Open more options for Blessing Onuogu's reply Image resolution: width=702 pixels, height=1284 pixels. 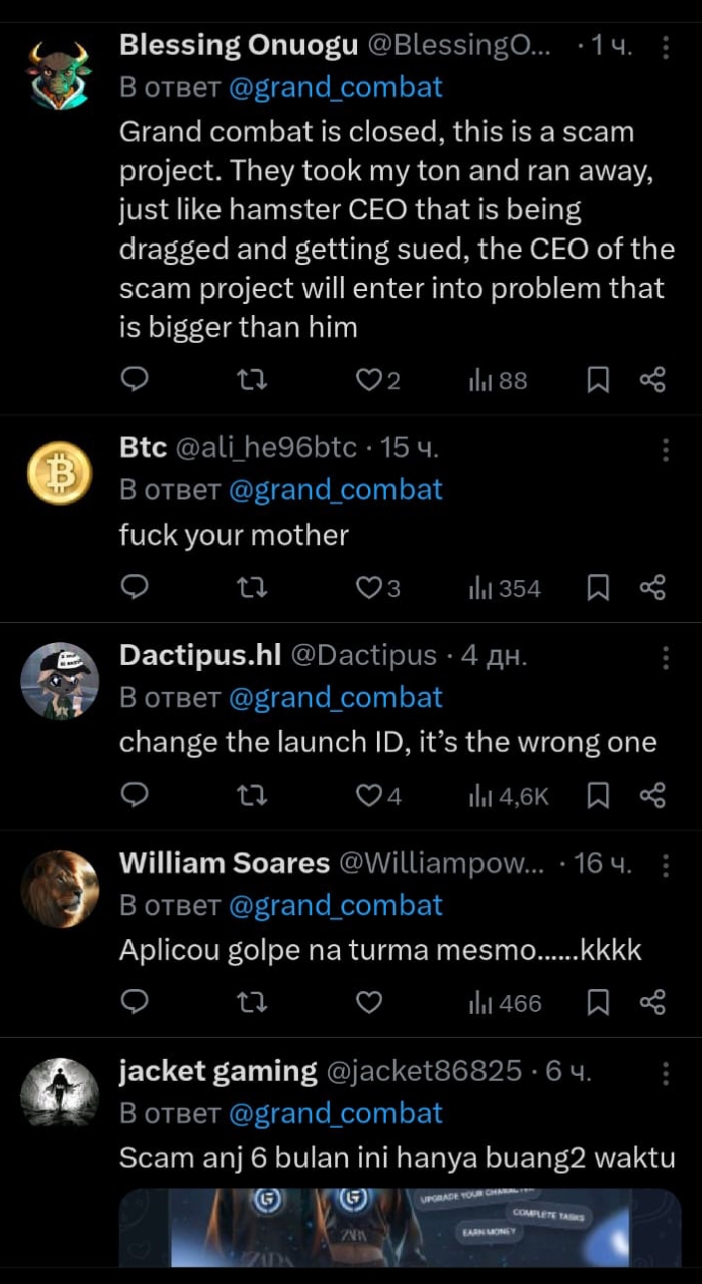coord(667,47)
